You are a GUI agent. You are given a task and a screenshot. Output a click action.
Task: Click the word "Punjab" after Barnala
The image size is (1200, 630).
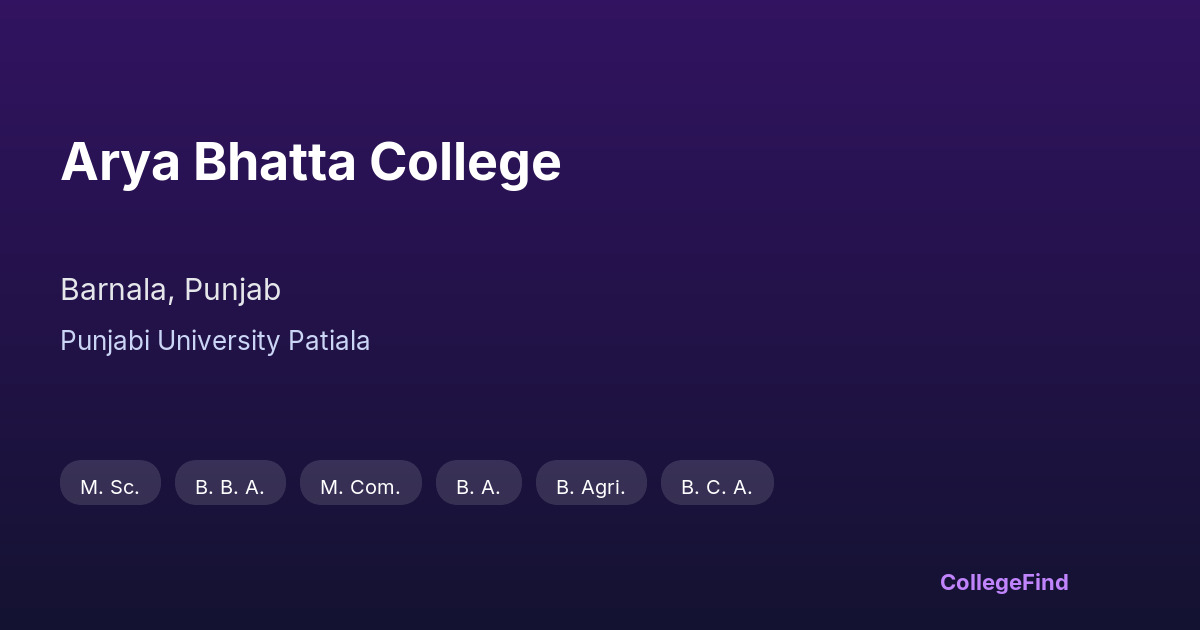tap(232, 290)
